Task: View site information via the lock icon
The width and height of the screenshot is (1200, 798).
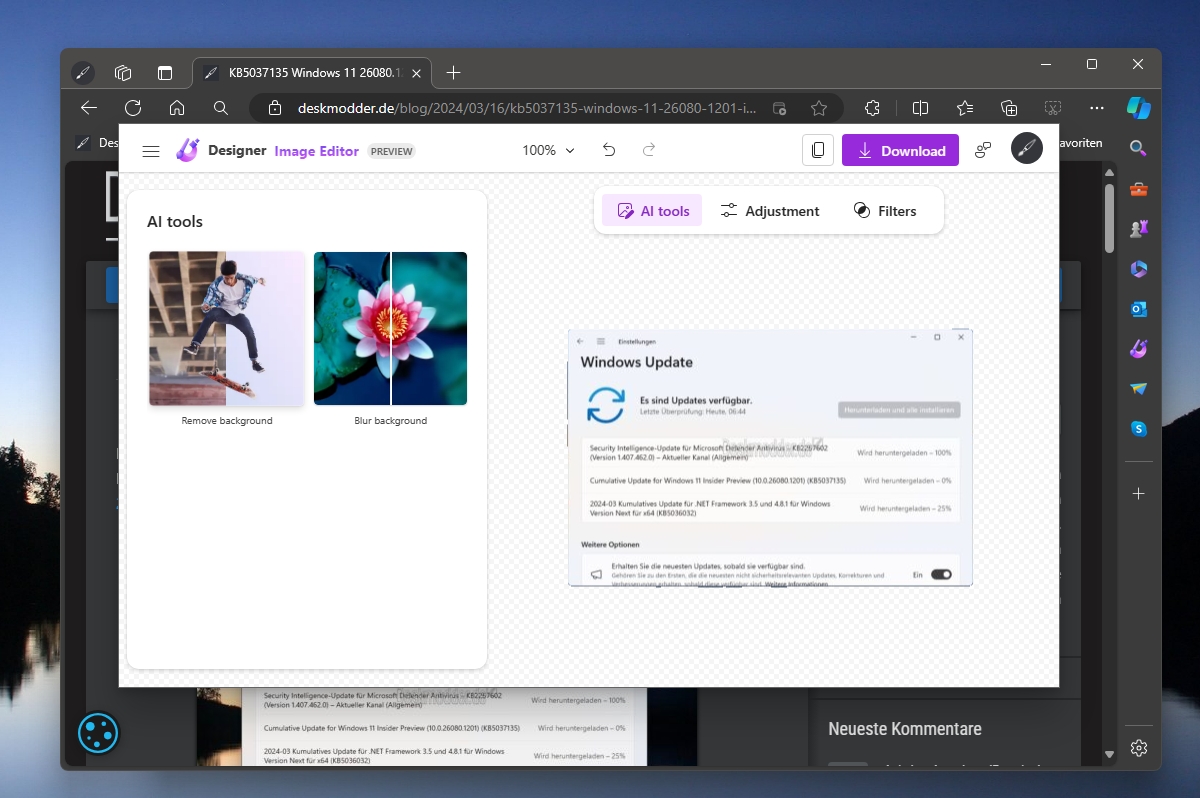Action: 277,108
